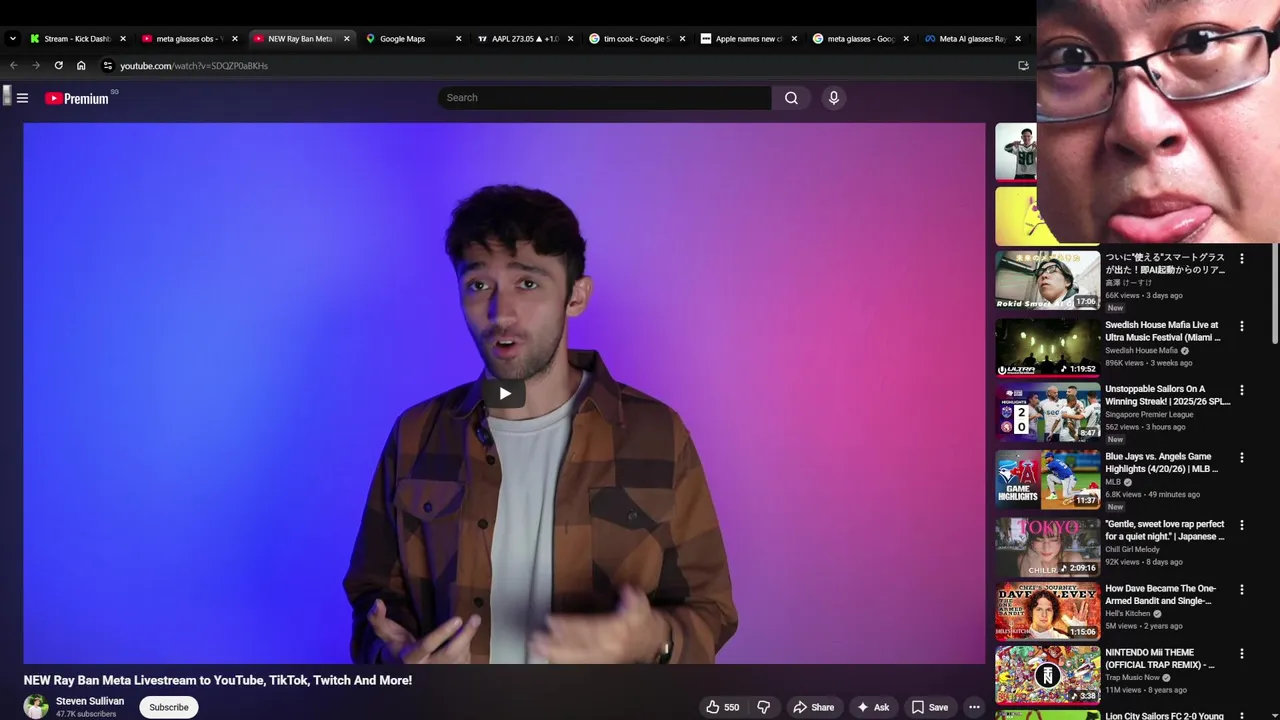Viewport: 1280px width, 720px height.
Task: Switch to meta glasses - Google tab
Action: pos(861,39)
